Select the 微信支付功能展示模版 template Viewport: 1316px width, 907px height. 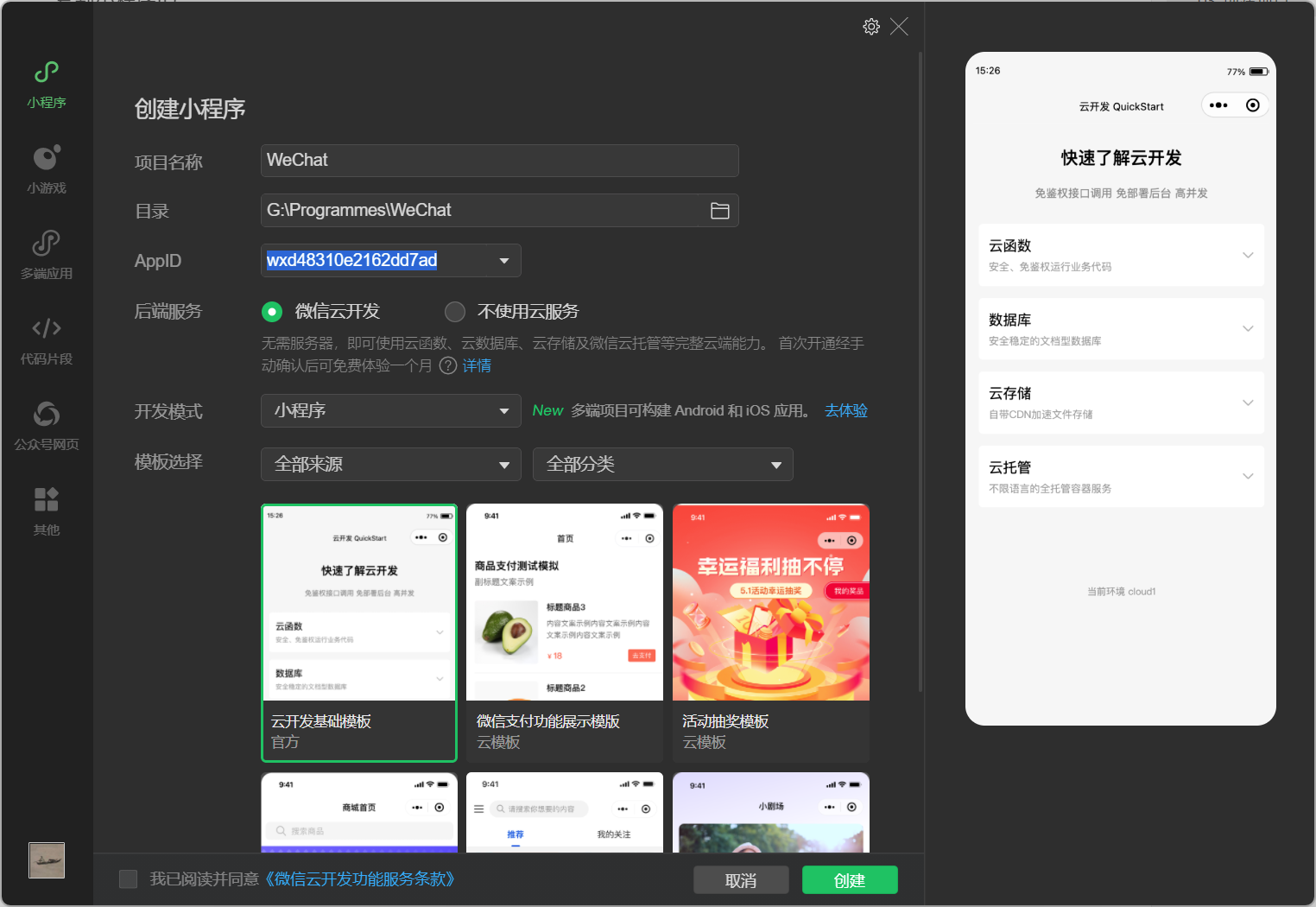pos(565,633)
